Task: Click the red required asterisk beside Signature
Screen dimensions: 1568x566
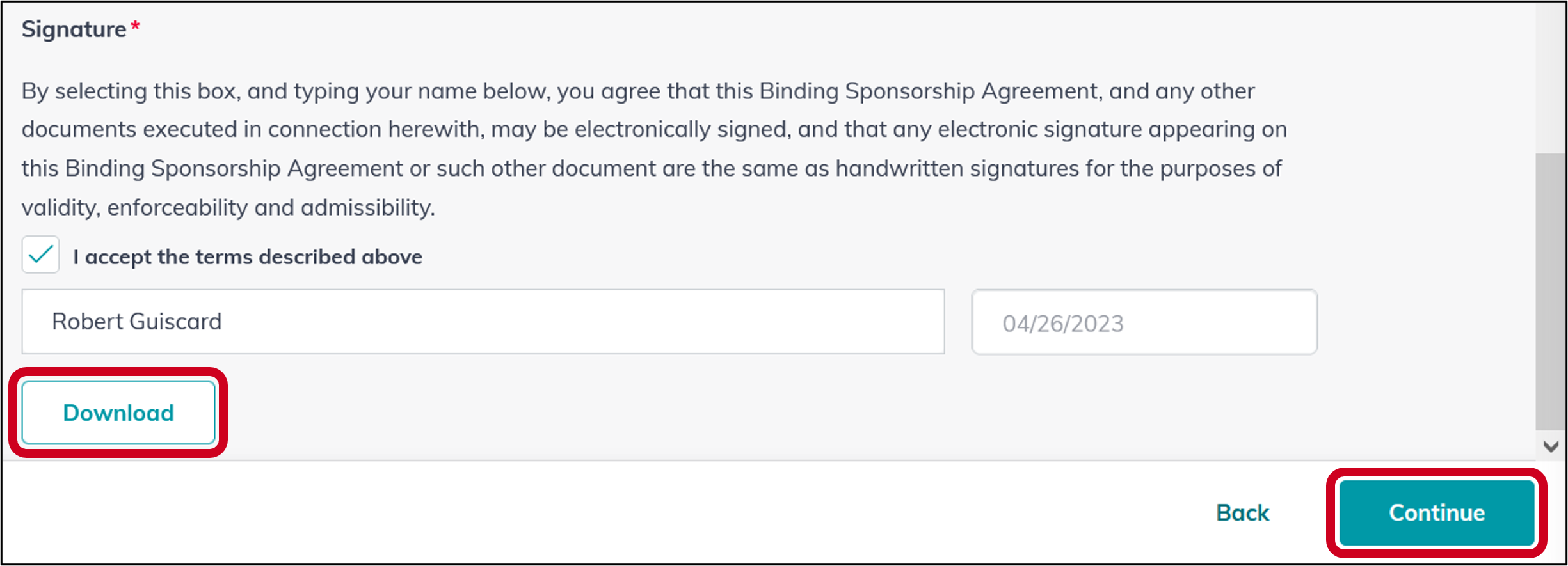Action: tap(135, 27)
